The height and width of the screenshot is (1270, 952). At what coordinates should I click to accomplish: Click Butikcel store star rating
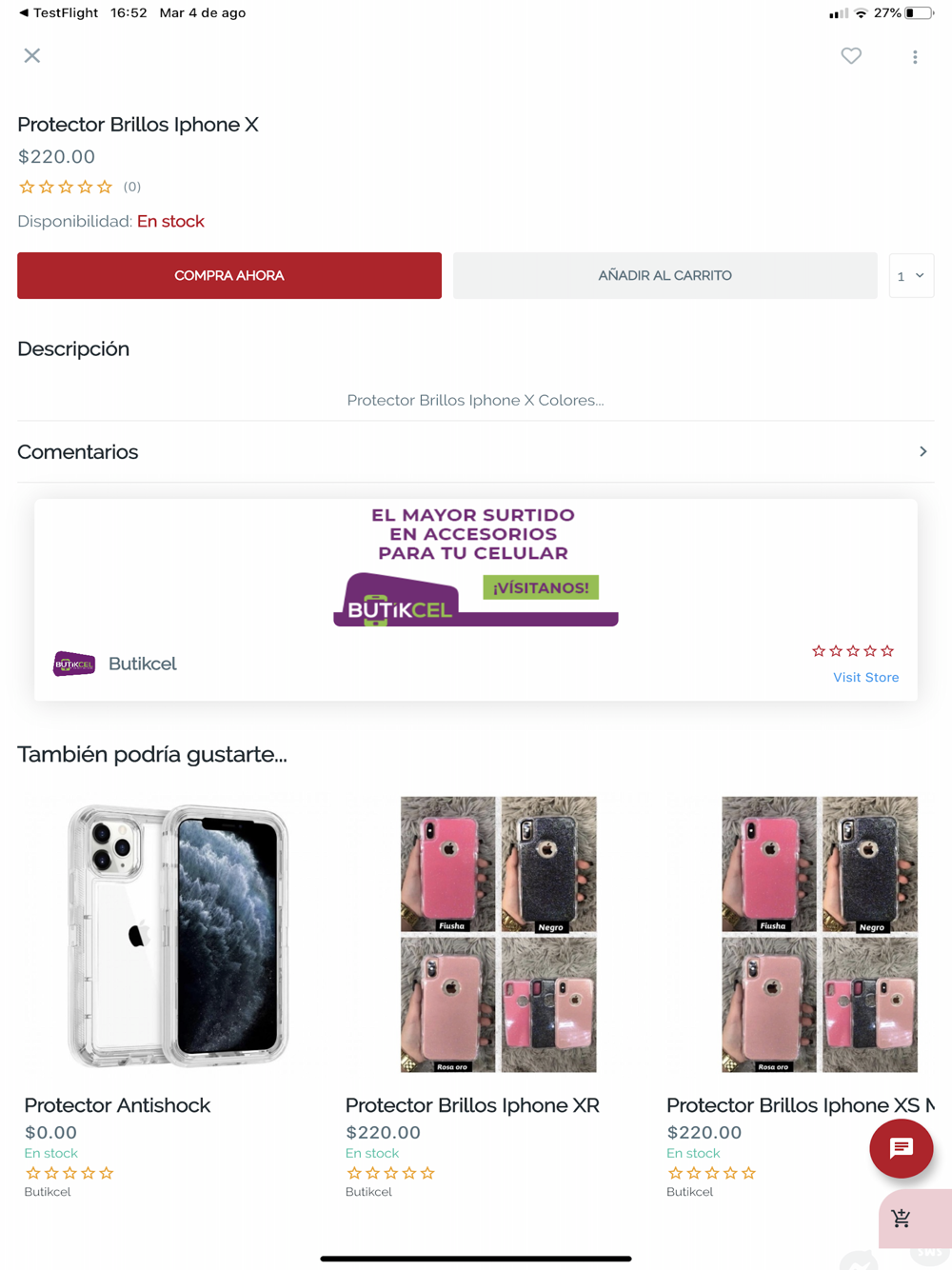[x=853, y=651]
